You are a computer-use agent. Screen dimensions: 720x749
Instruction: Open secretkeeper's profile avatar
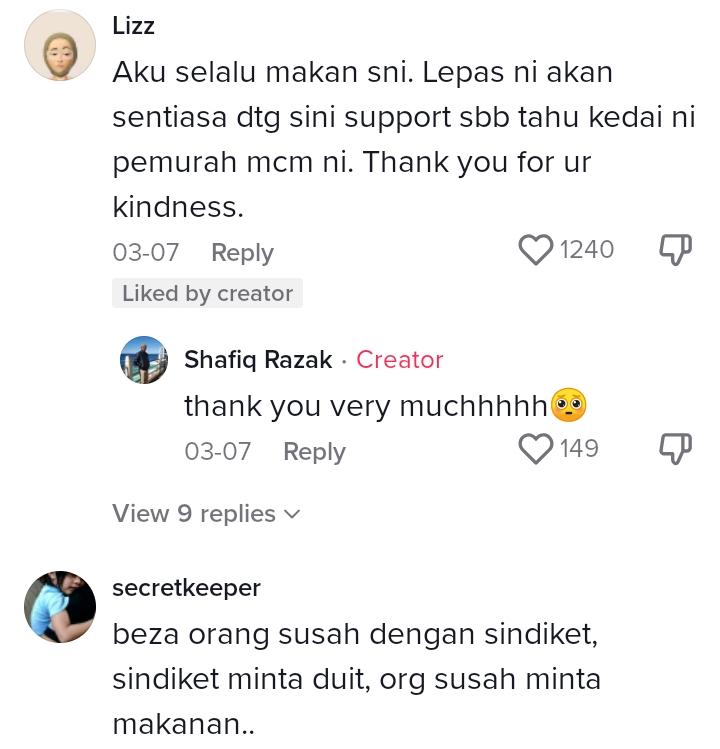pos(59,606)
